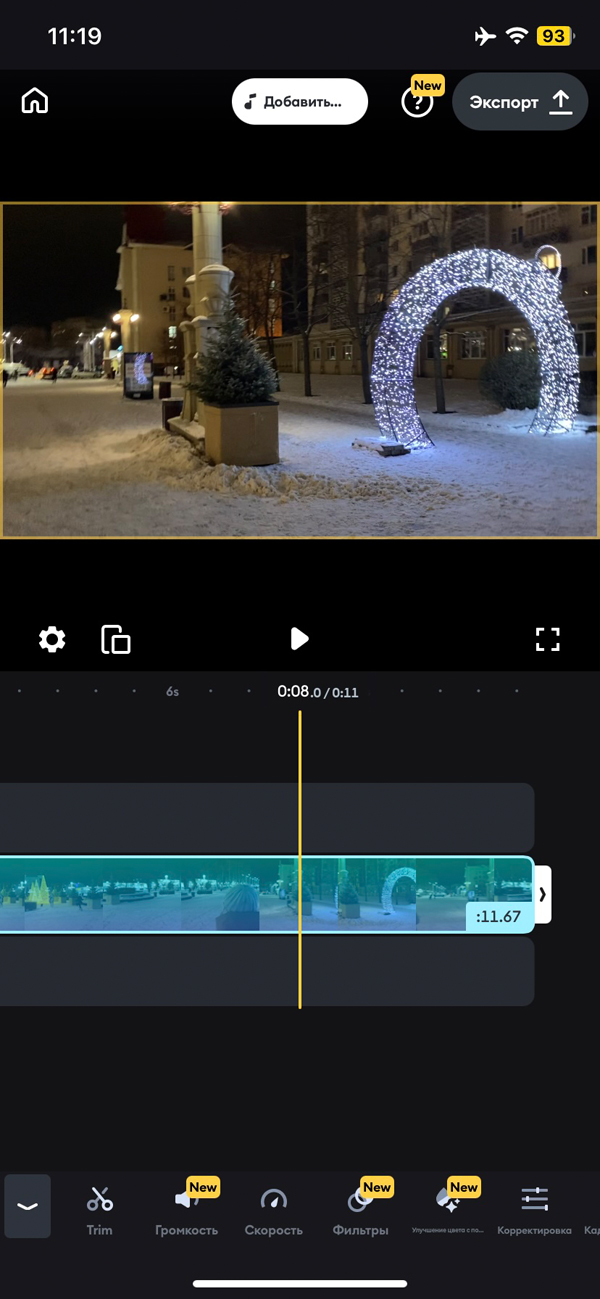Play the video preview
Image resolution: width=600 pixels, height=1299 pixels.
coord(299,639)
